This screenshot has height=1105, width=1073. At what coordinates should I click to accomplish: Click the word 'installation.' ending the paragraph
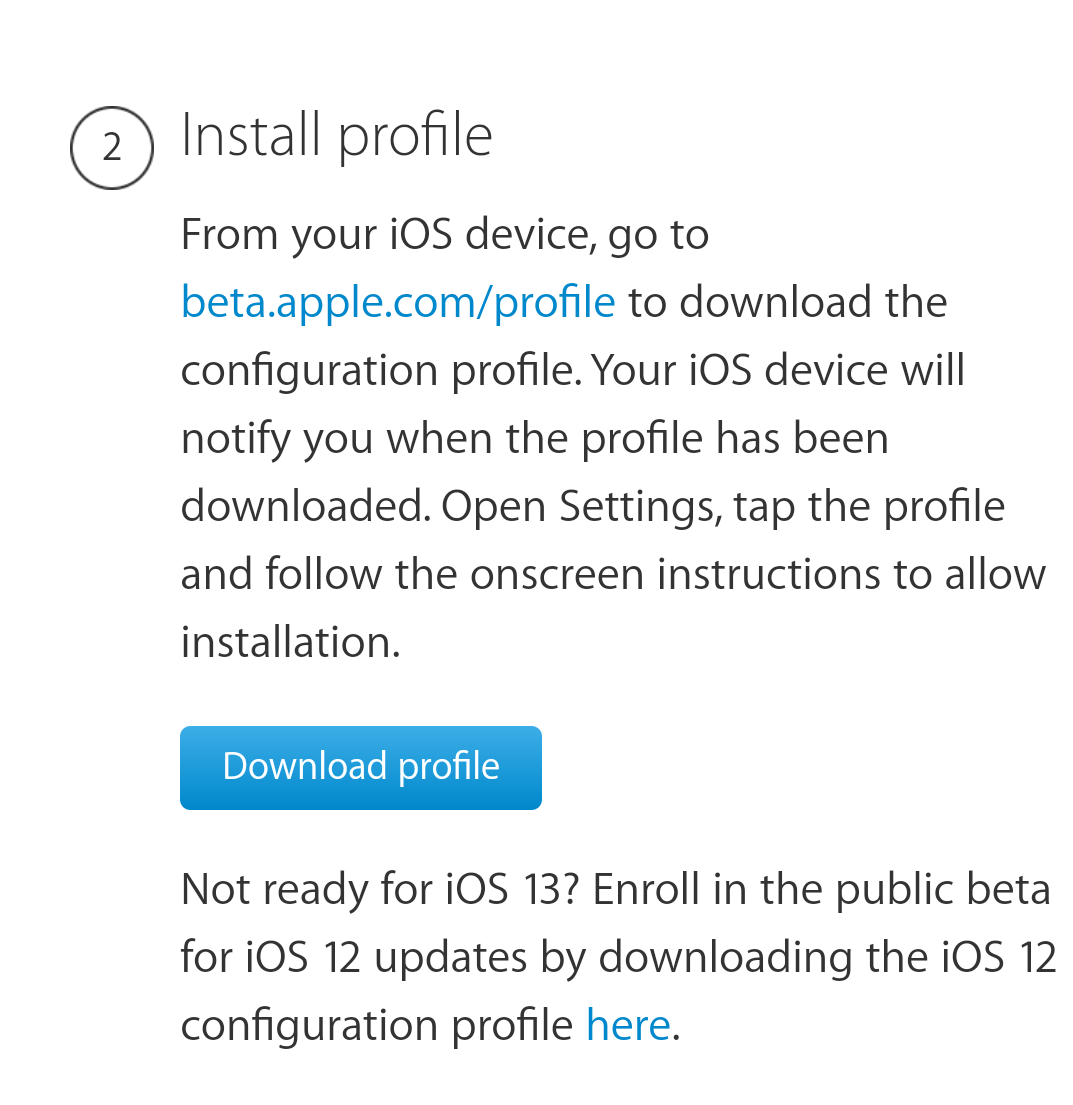point(291,643)
